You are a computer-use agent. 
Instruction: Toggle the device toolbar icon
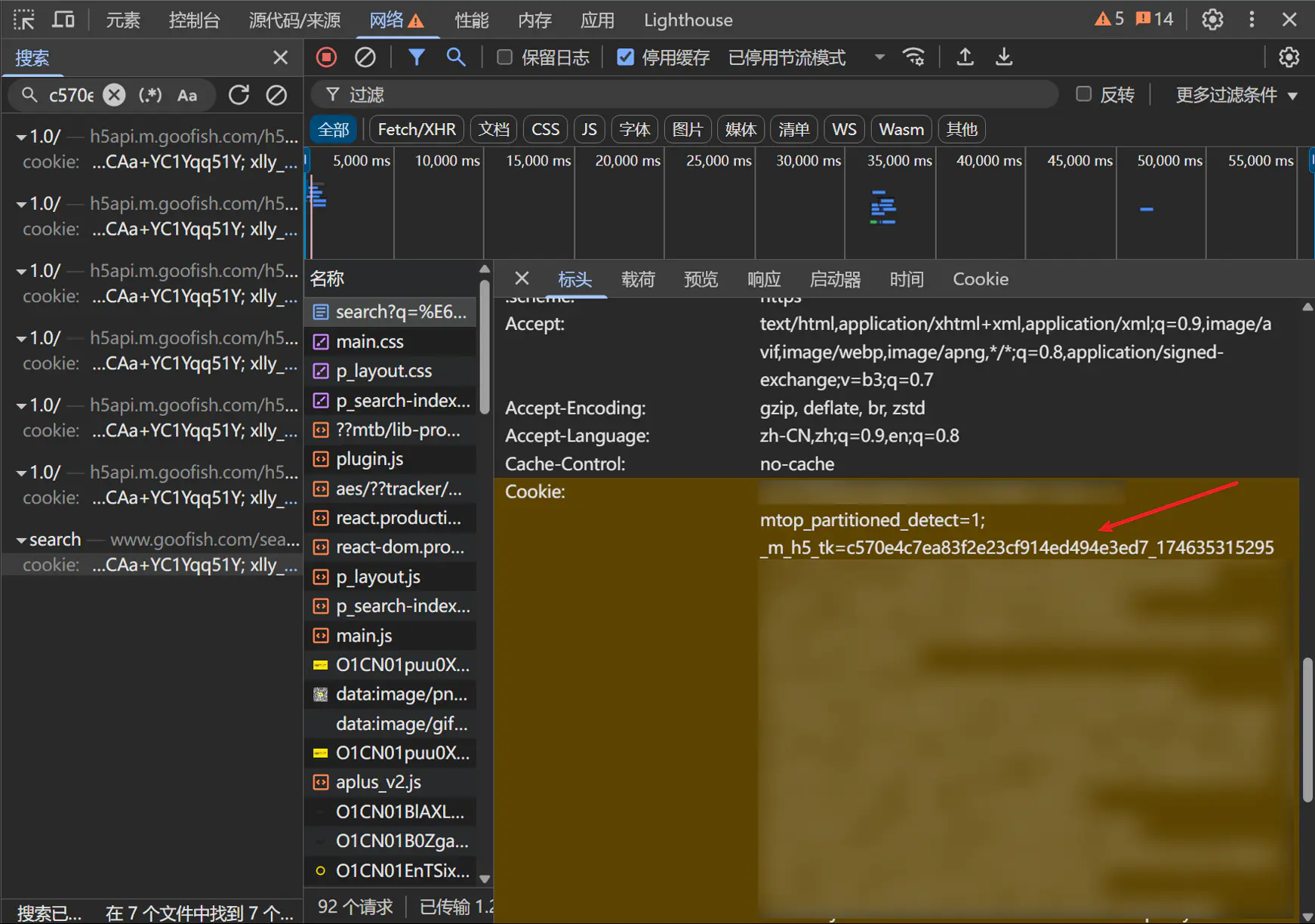(63, 20)
